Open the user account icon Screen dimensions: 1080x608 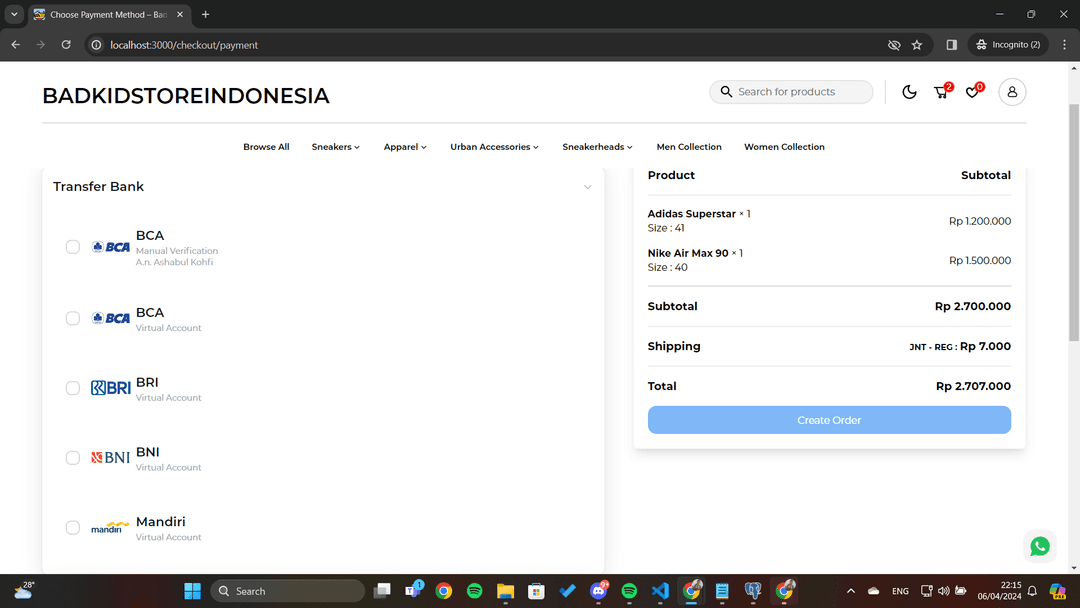[x=1012, y=92]
